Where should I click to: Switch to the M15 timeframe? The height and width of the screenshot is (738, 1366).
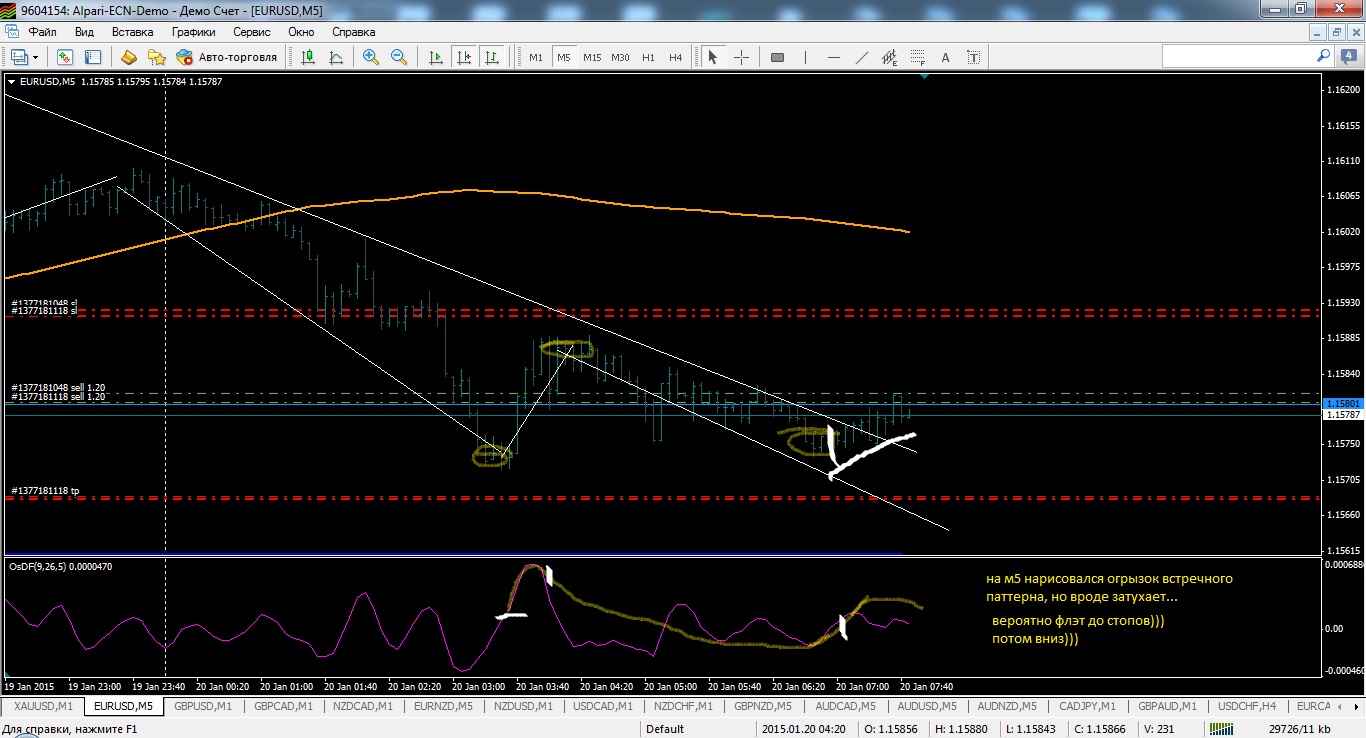592,57
